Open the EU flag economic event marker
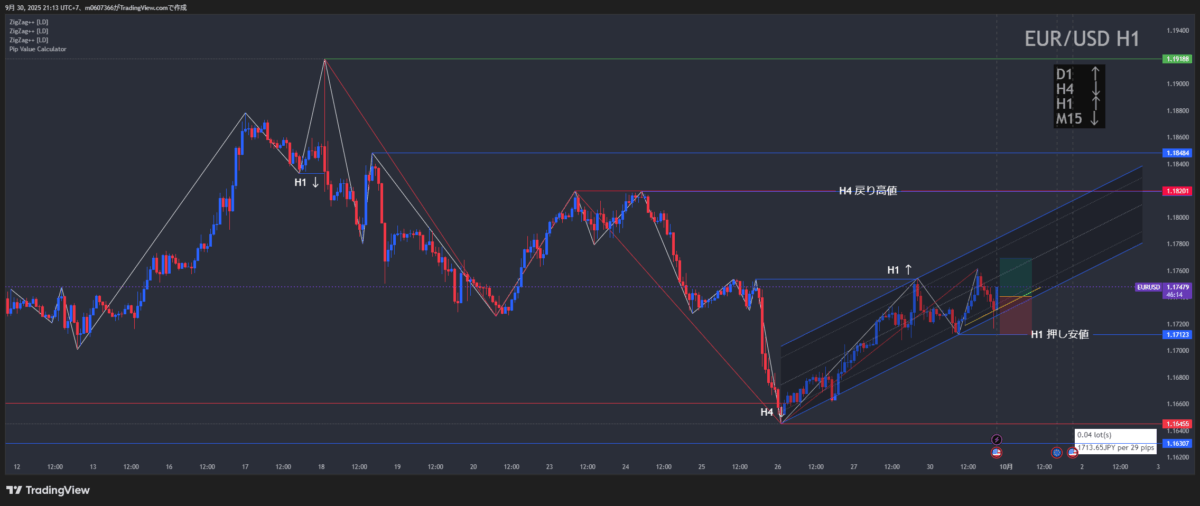This screenshot has height=506, width=1200. (x=1056, y=452)
